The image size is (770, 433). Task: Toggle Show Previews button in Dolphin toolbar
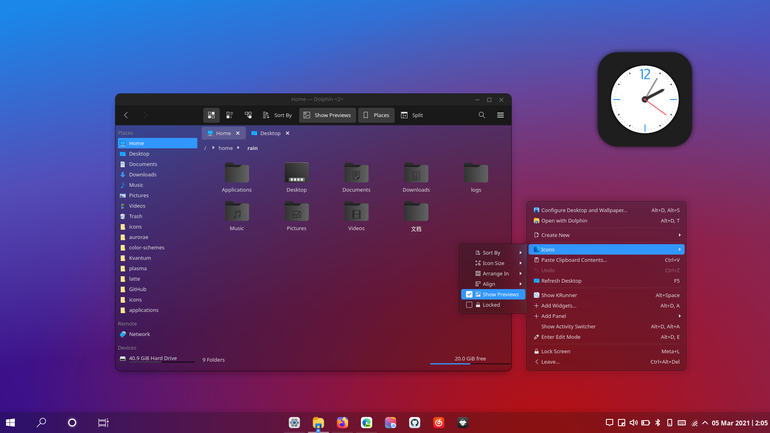(327, 115)
